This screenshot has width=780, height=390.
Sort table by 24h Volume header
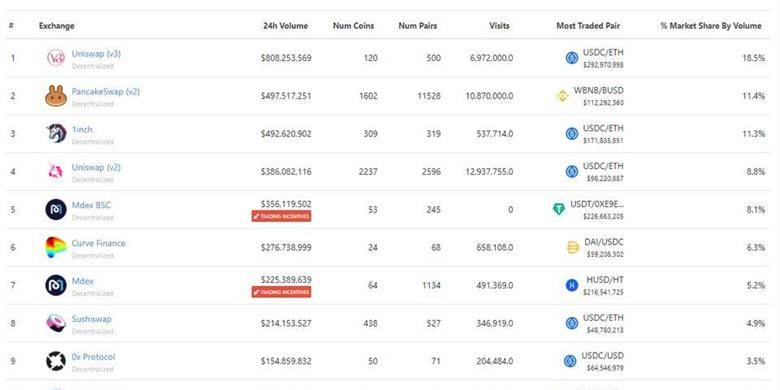point(286,26)
